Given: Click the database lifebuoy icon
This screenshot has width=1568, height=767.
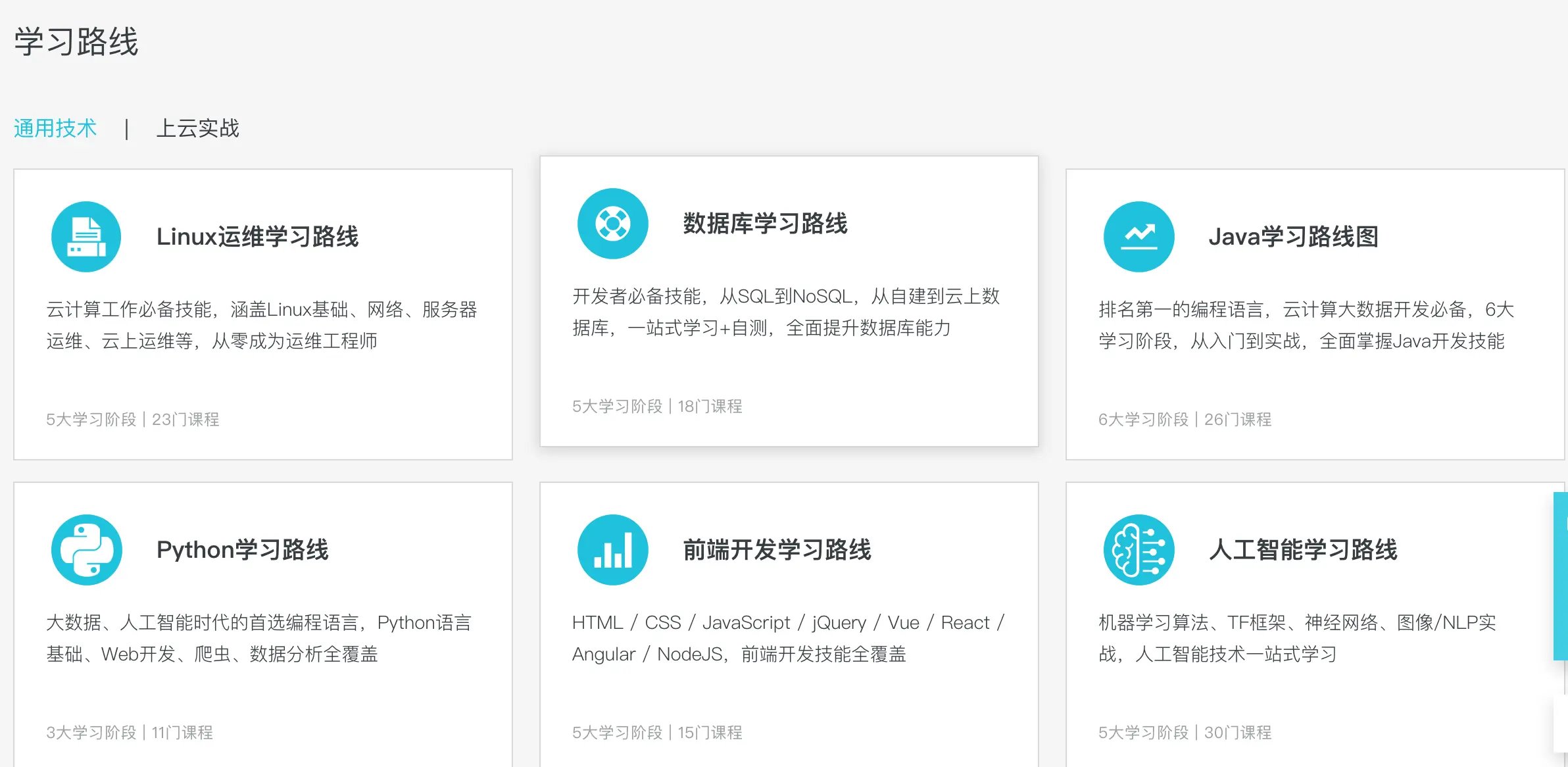Looking at the screenshot, I should tap(612, 224).
